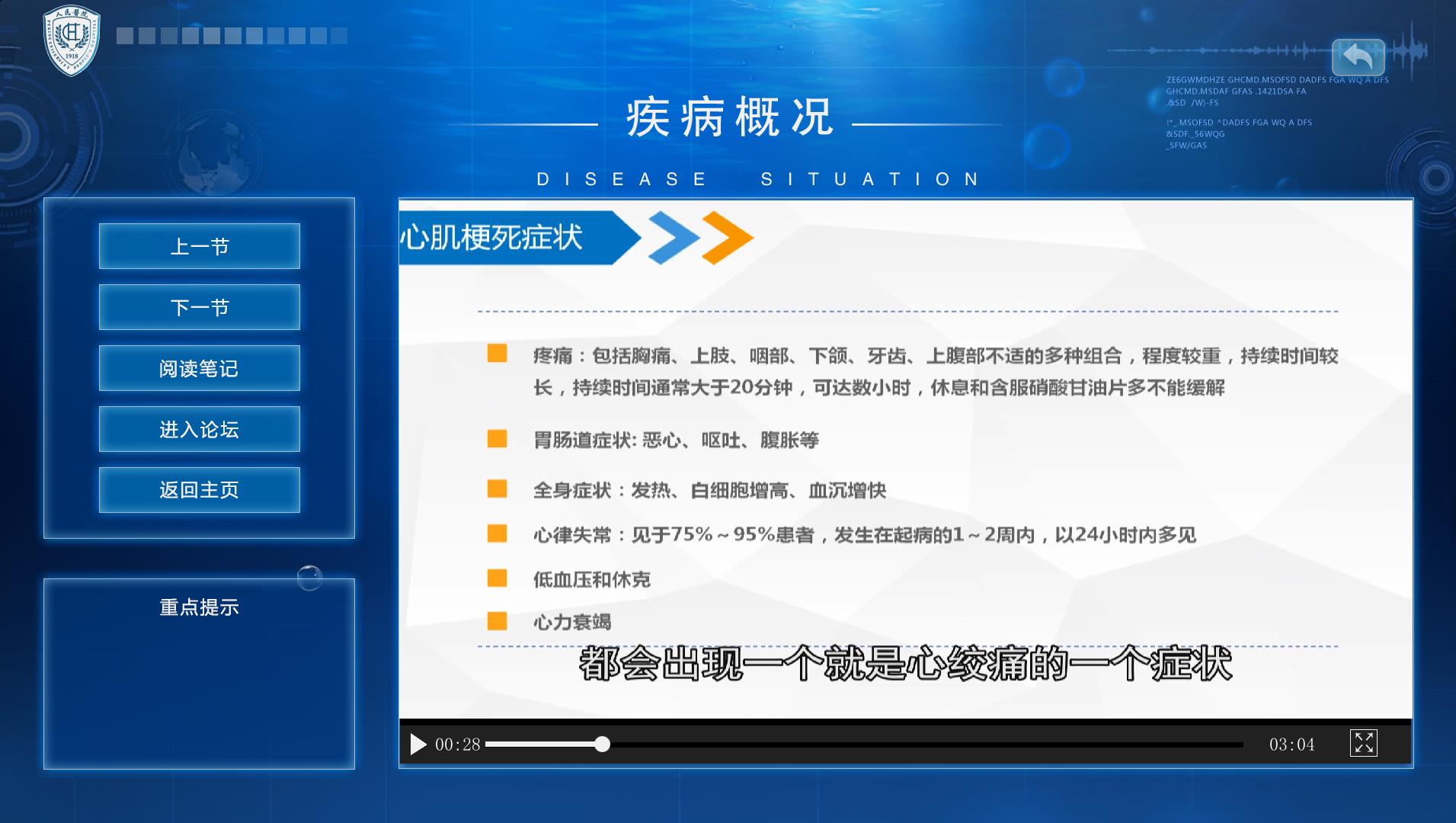1456x823 pixels.
Task: Select the 疾病概况 page title
Action: click(x=728, y=116)
